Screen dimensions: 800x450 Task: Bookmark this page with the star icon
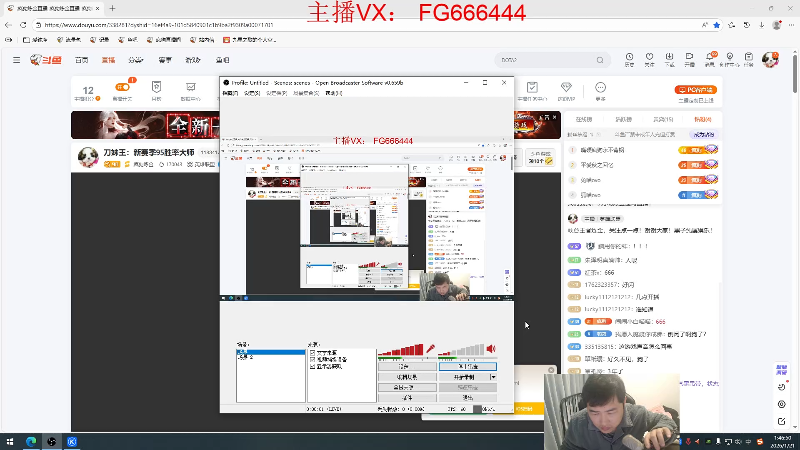(717, 24)
